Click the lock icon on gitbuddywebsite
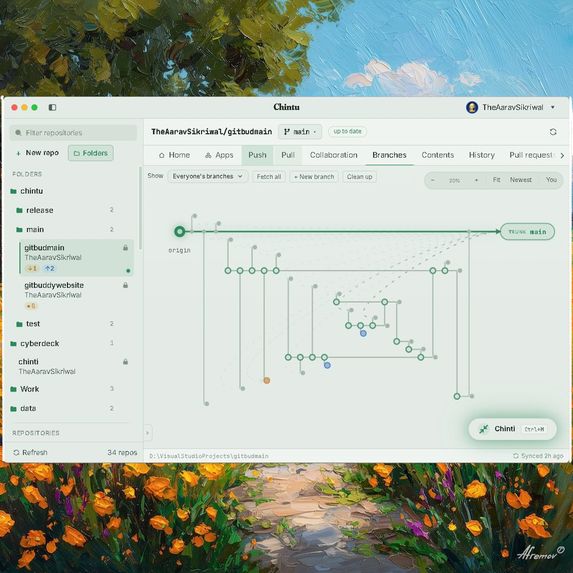Screen dimensions: 573x573 click(x=125, y=285)
